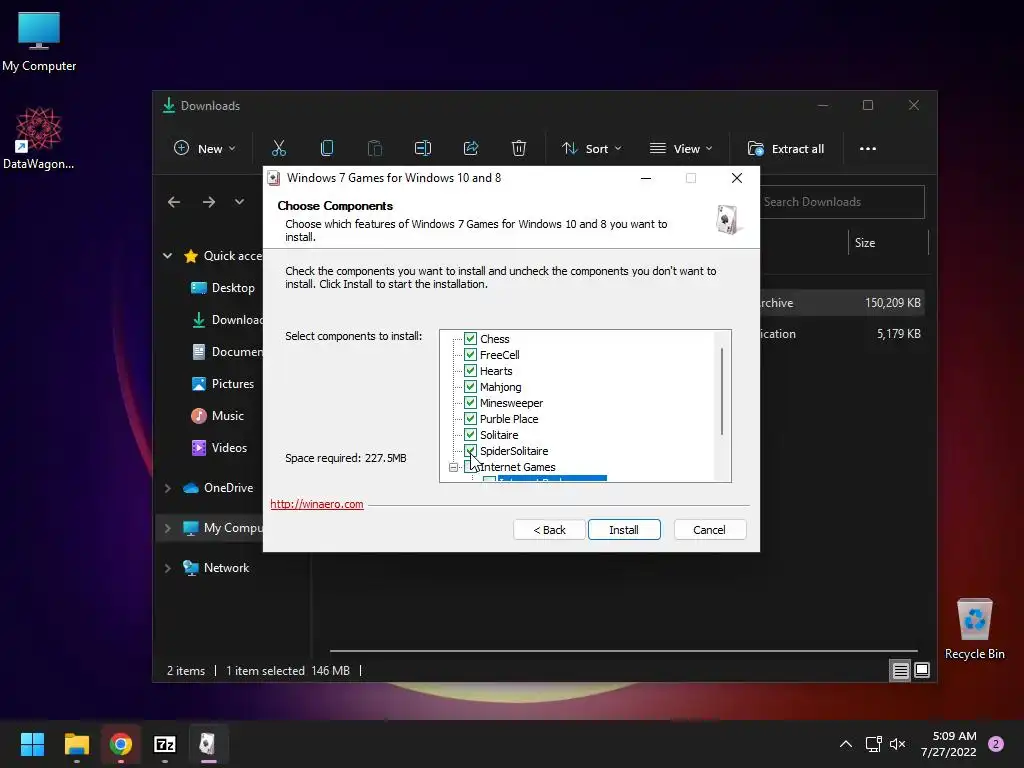Open the New dropdown in Downloads
Viewport: 1024px width, 768px height.
204,148
